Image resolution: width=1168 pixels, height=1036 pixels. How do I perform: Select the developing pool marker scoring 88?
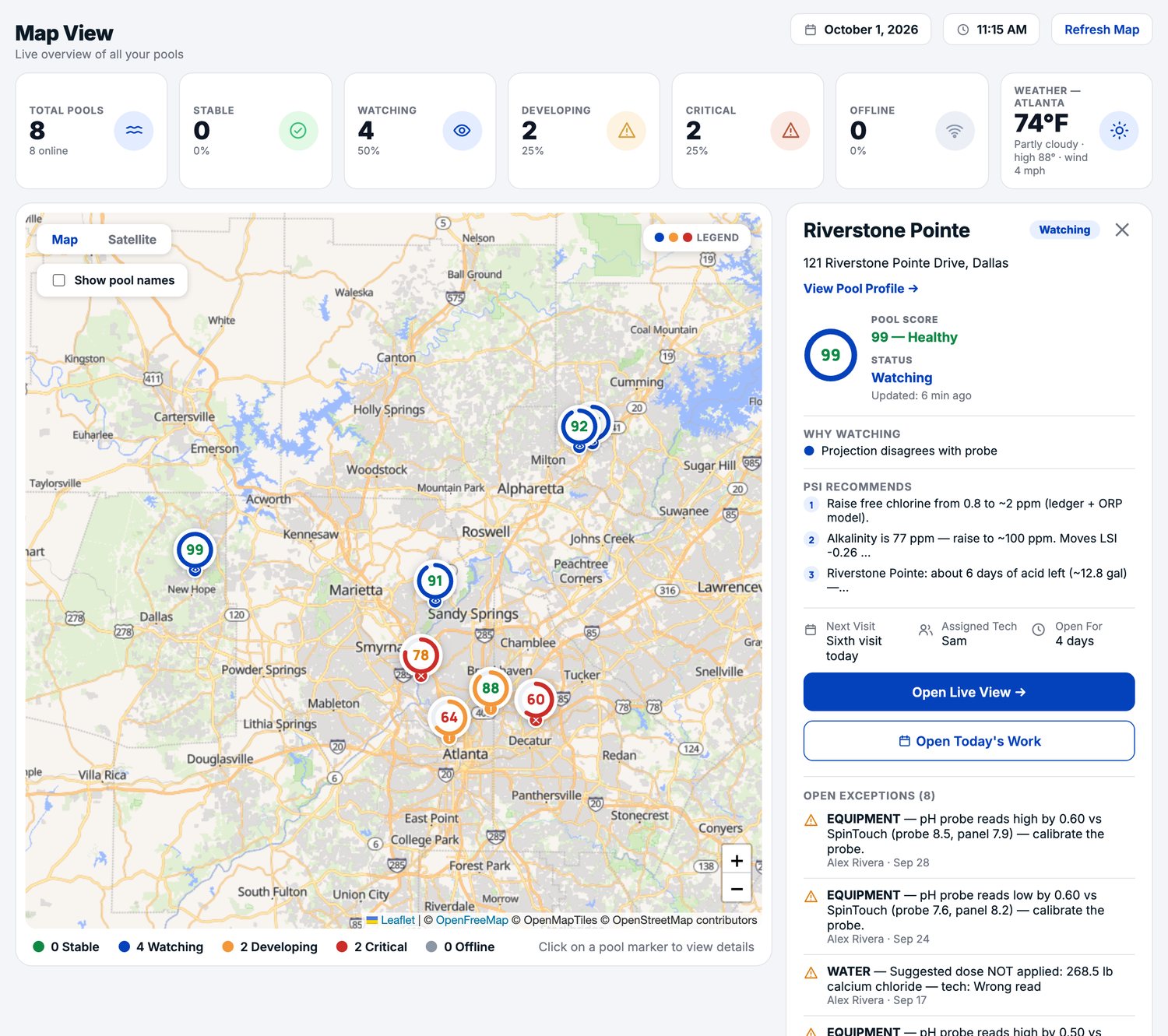click(490, 688)
